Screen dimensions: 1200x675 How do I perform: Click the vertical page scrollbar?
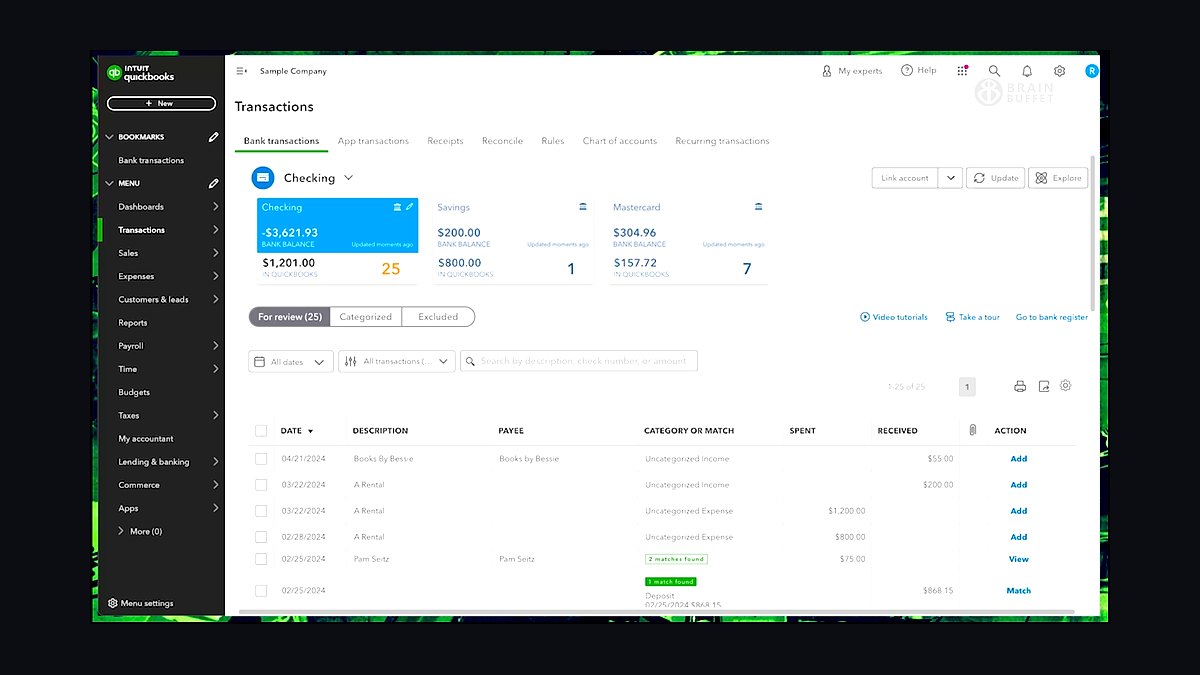(1095, 235)
